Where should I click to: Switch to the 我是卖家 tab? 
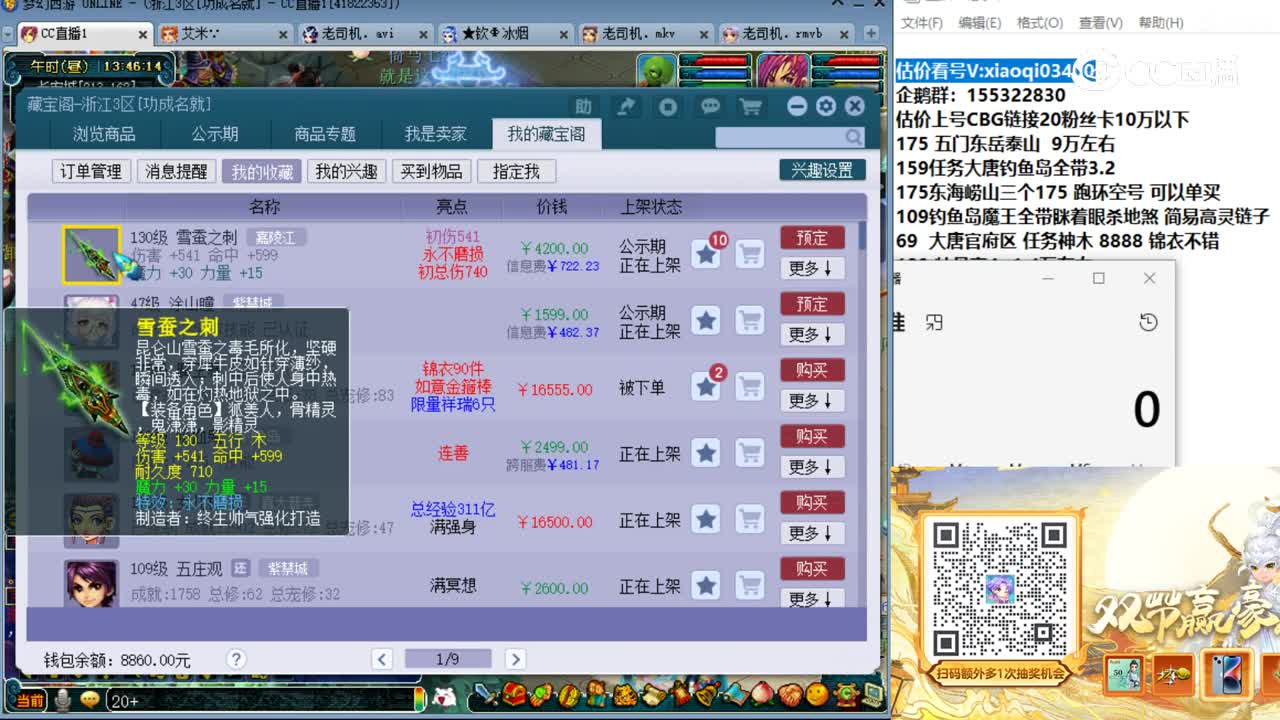pyautogui.click(x=435, y=134)
